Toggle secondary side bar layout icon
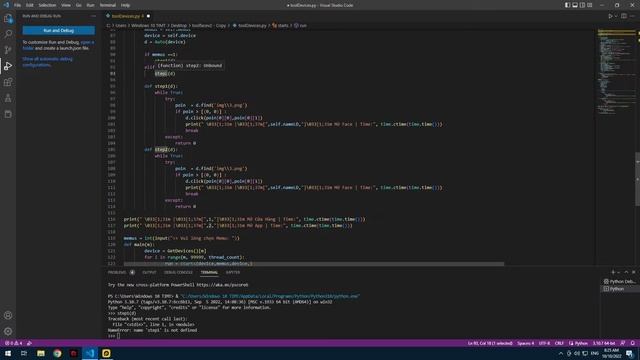 pyautogui.click(x=582, y=5)
